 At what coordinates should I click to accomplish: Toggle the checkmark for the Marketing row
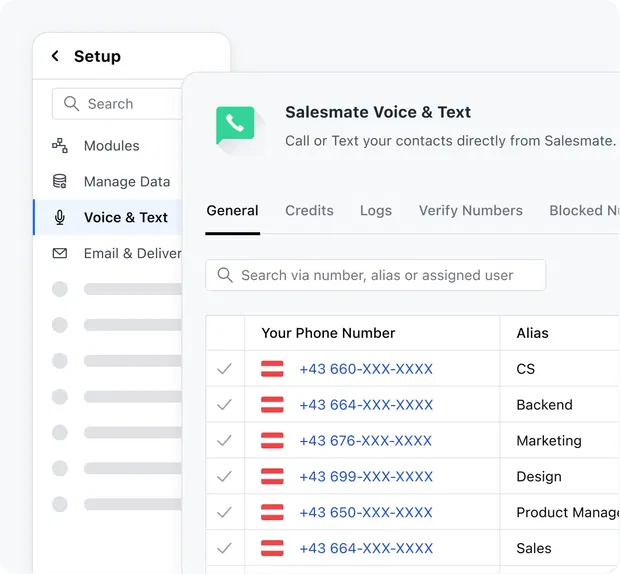[x=224, y=440]
